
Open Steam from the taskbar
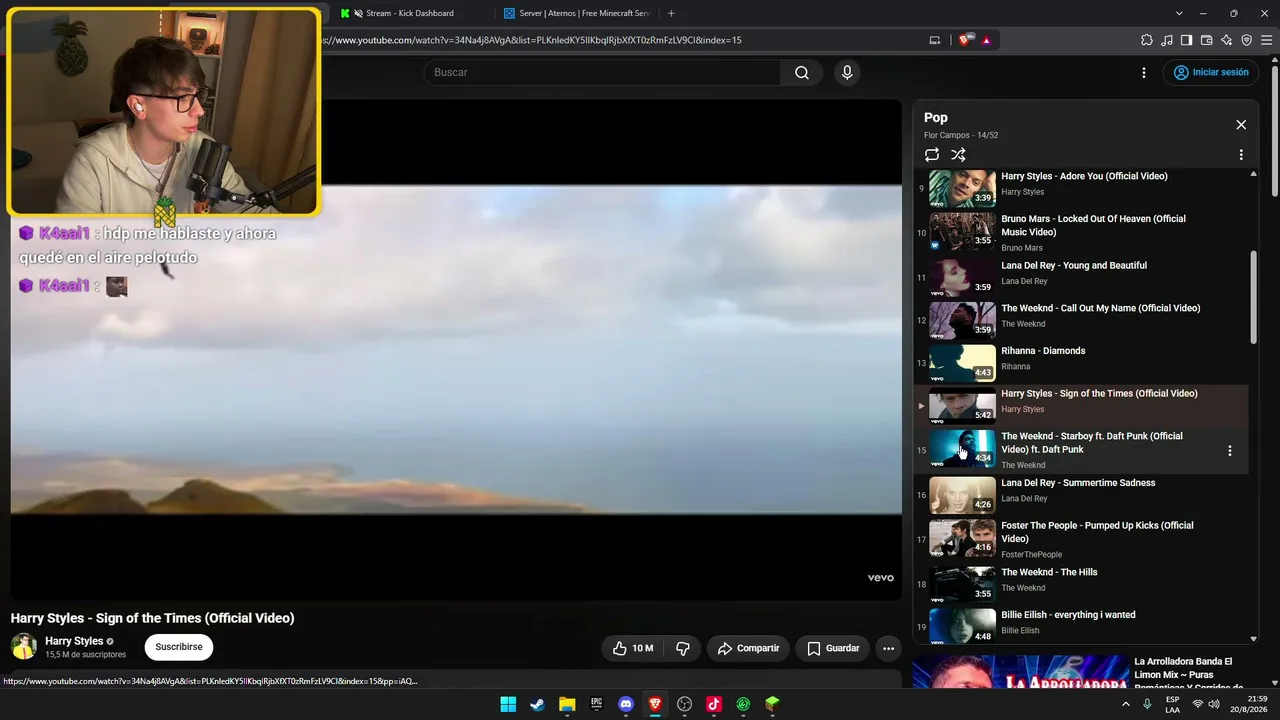pyautogui.click(x=537, y=704)
